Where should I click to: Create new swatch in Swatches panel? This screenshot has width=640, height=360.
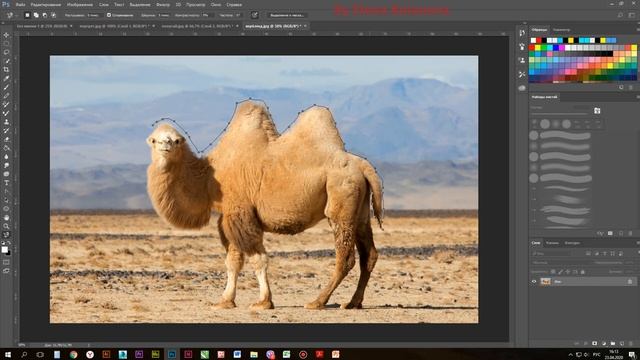(621, 87)
